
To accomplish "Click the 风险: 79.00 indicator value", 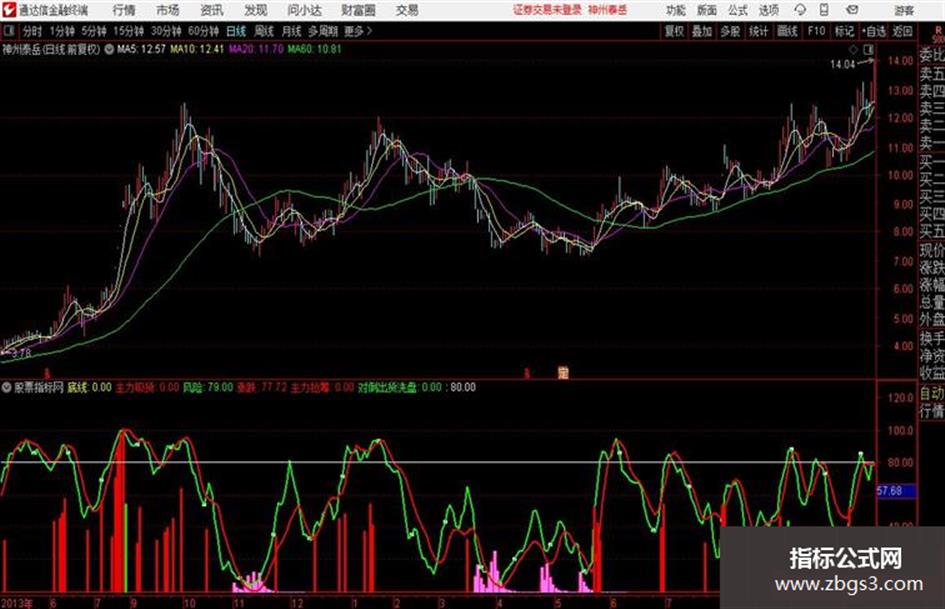I will click(207, 387).
